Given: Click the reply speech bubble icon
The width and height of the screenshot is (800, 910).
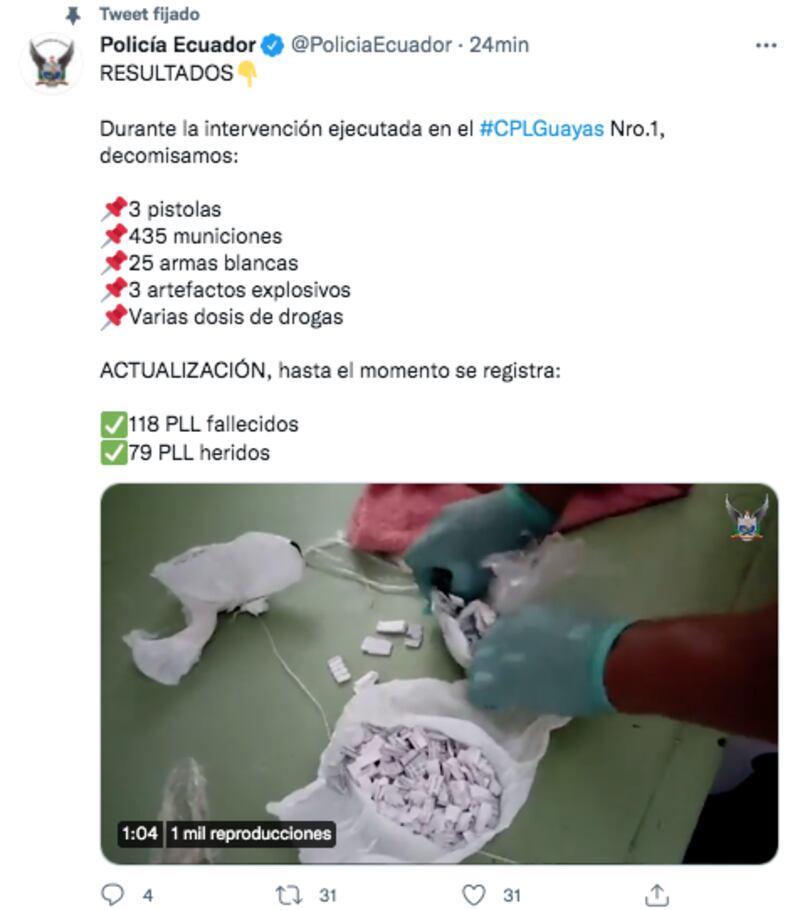Looking at the screenshot, I should click(x=112, y=894).
